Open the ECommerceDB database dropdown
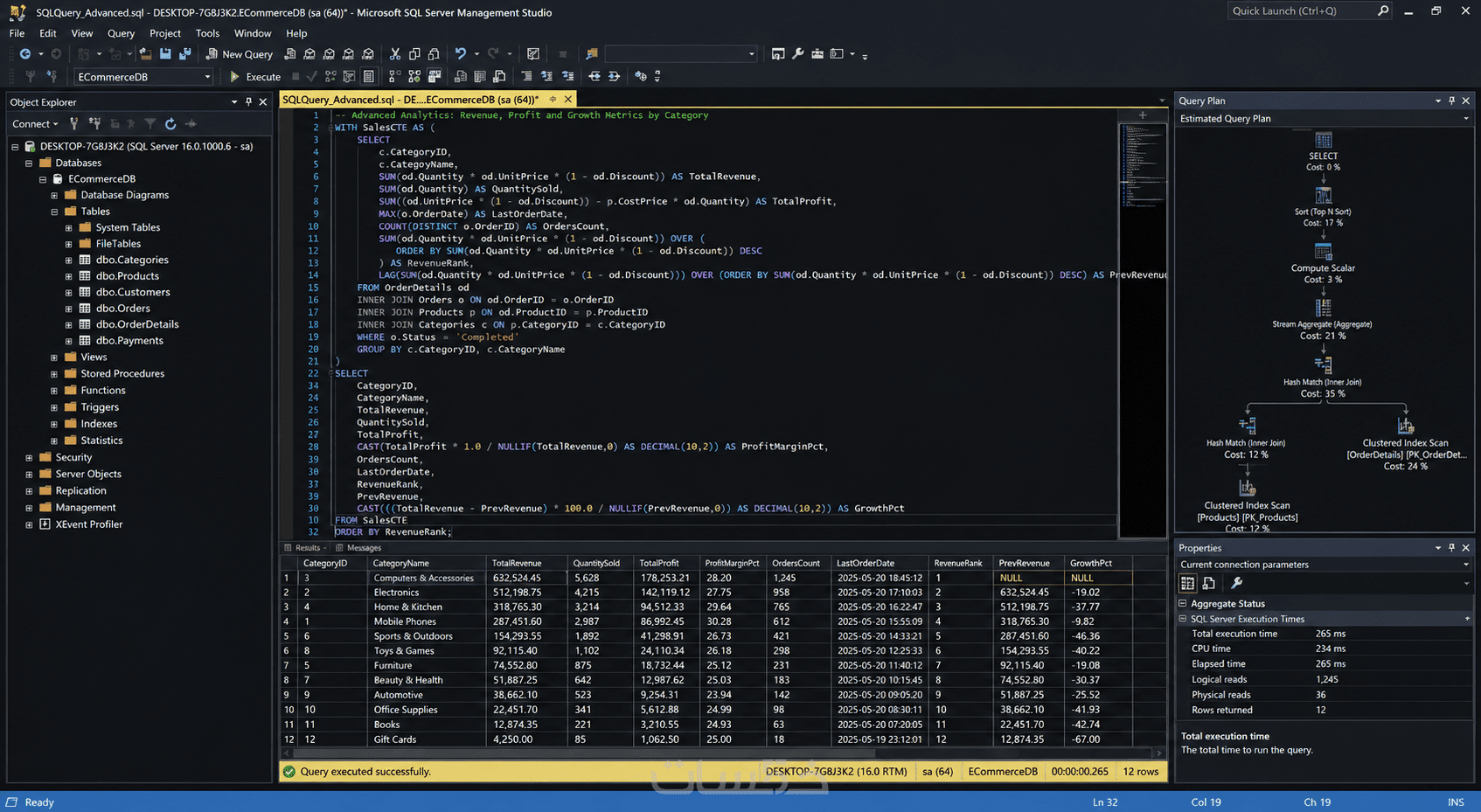 point(207,77)
